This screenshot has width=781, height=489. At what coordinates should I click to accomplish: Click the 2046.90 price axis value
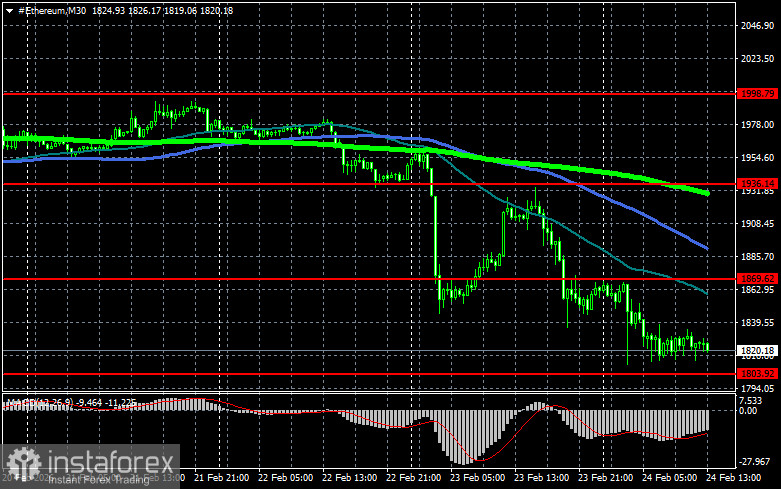point(757,26)
